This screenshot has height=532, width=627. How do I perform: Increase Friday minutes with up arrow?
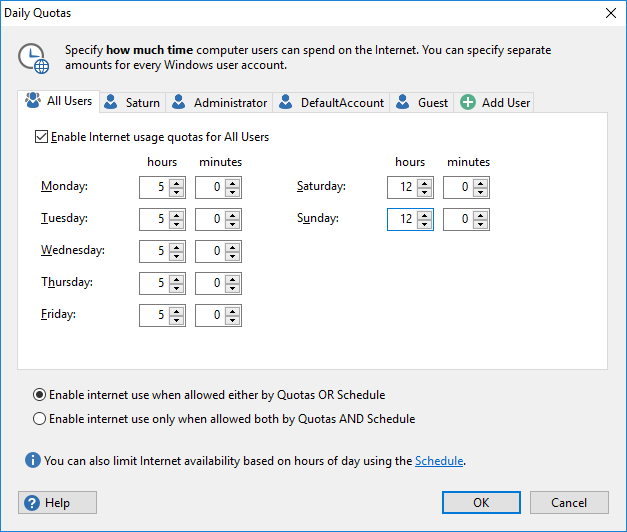(233, 310)
